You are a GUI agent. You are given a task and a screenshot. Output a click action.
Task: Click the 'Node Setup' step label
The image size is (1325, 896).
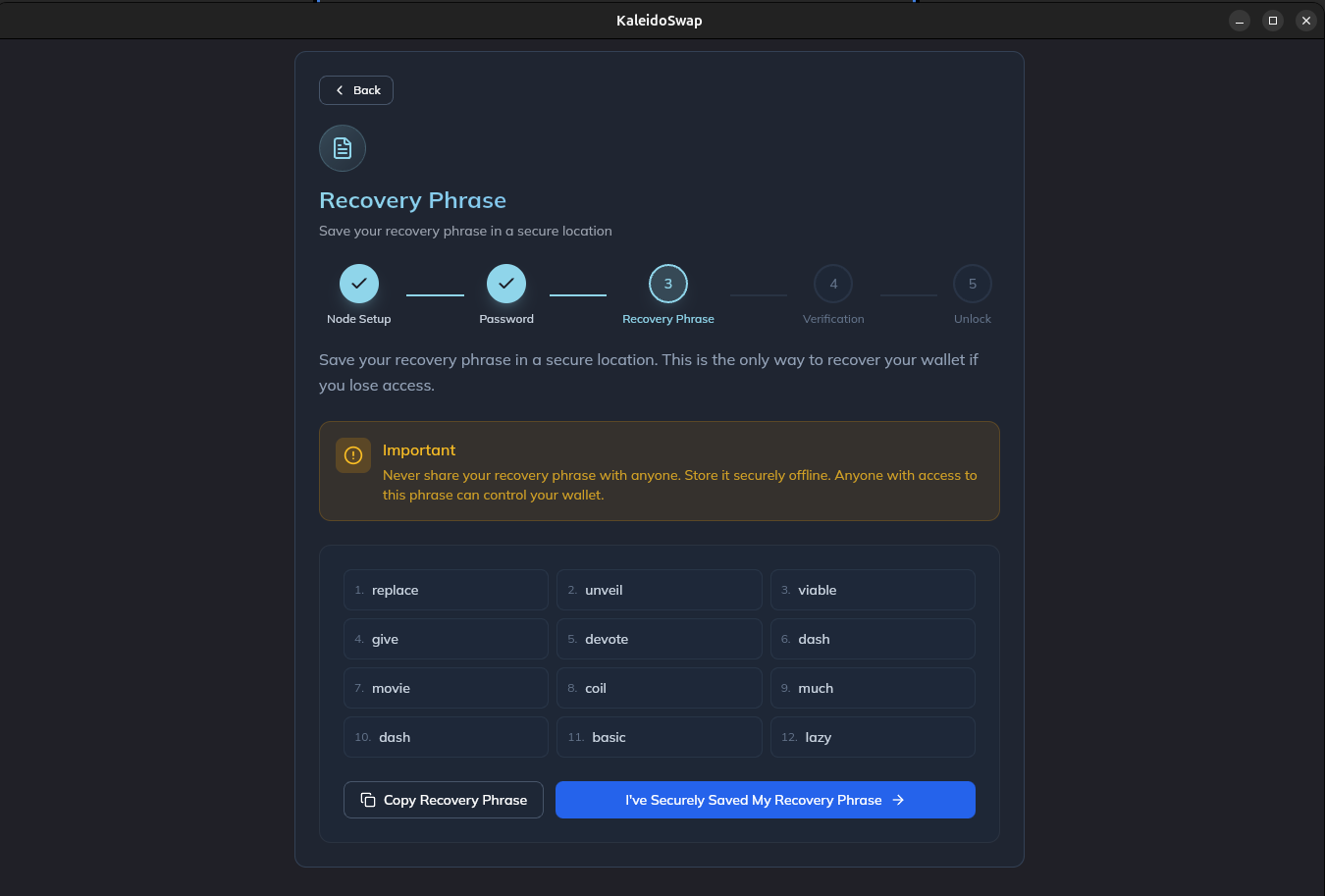point(359,319)
